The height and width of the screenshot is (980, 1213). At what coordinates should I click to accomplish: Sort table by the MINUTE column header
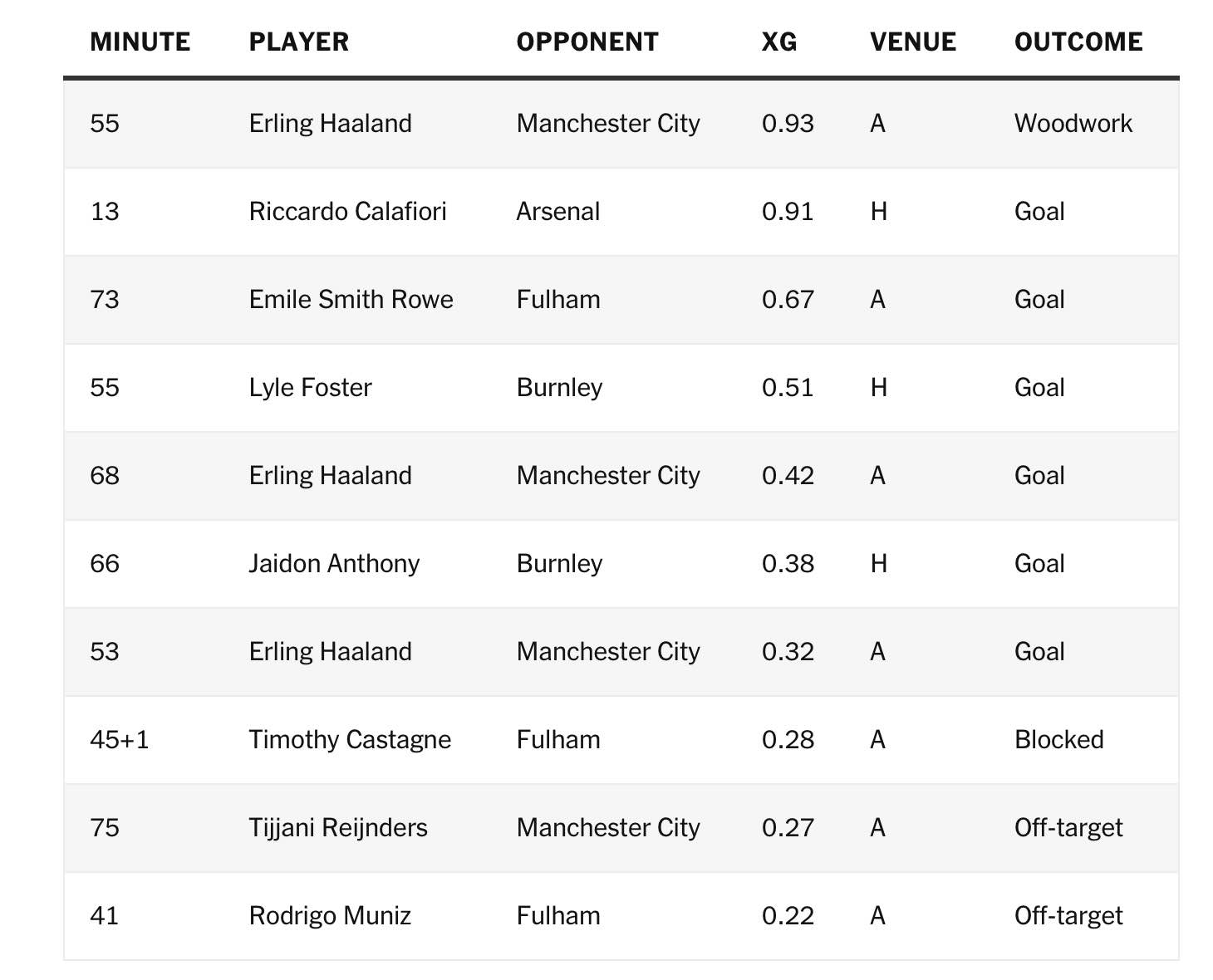point(140,42)
